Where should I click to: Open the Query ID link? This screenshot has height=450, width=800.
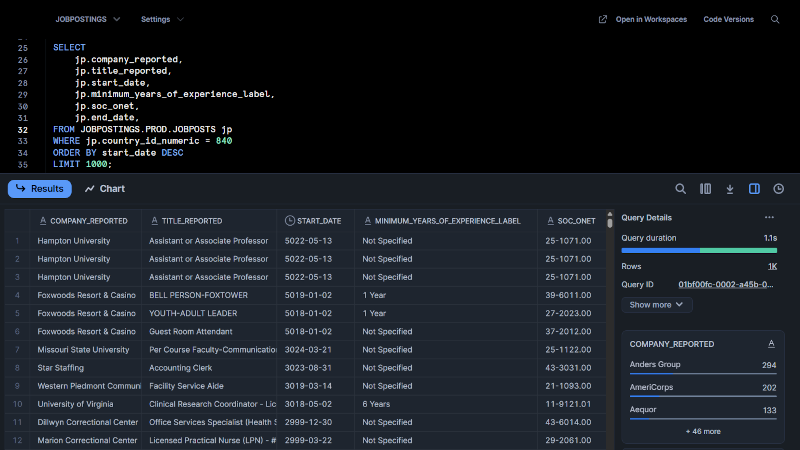[726, 285]
